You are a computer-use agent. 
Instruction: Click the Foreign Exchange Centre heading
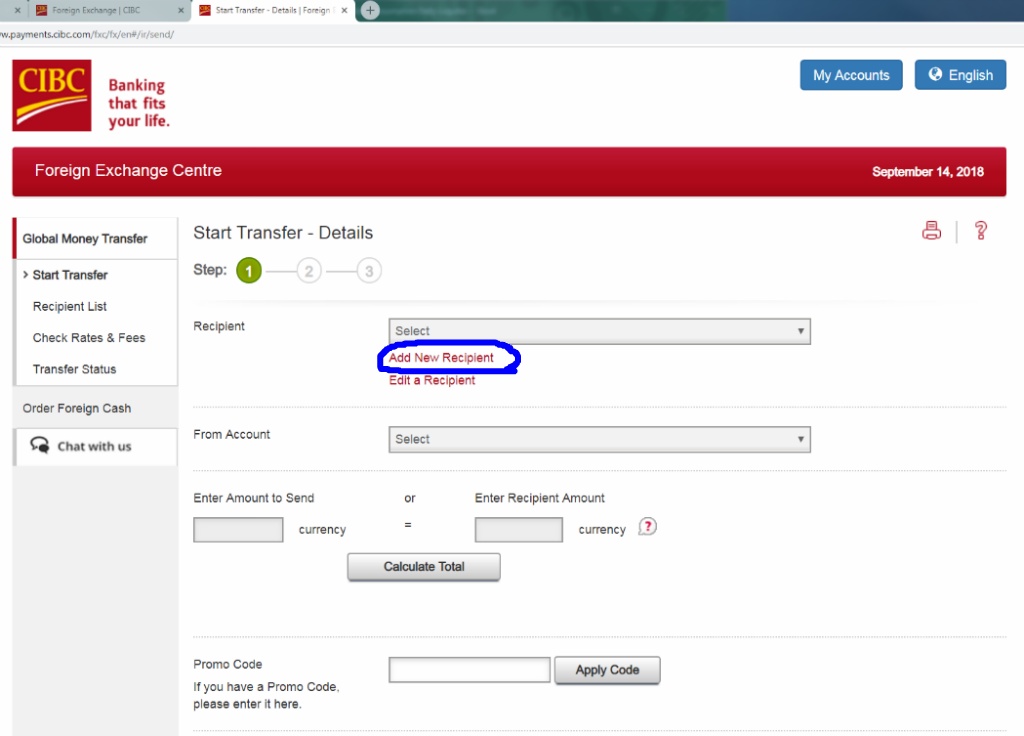coord(128,170)
